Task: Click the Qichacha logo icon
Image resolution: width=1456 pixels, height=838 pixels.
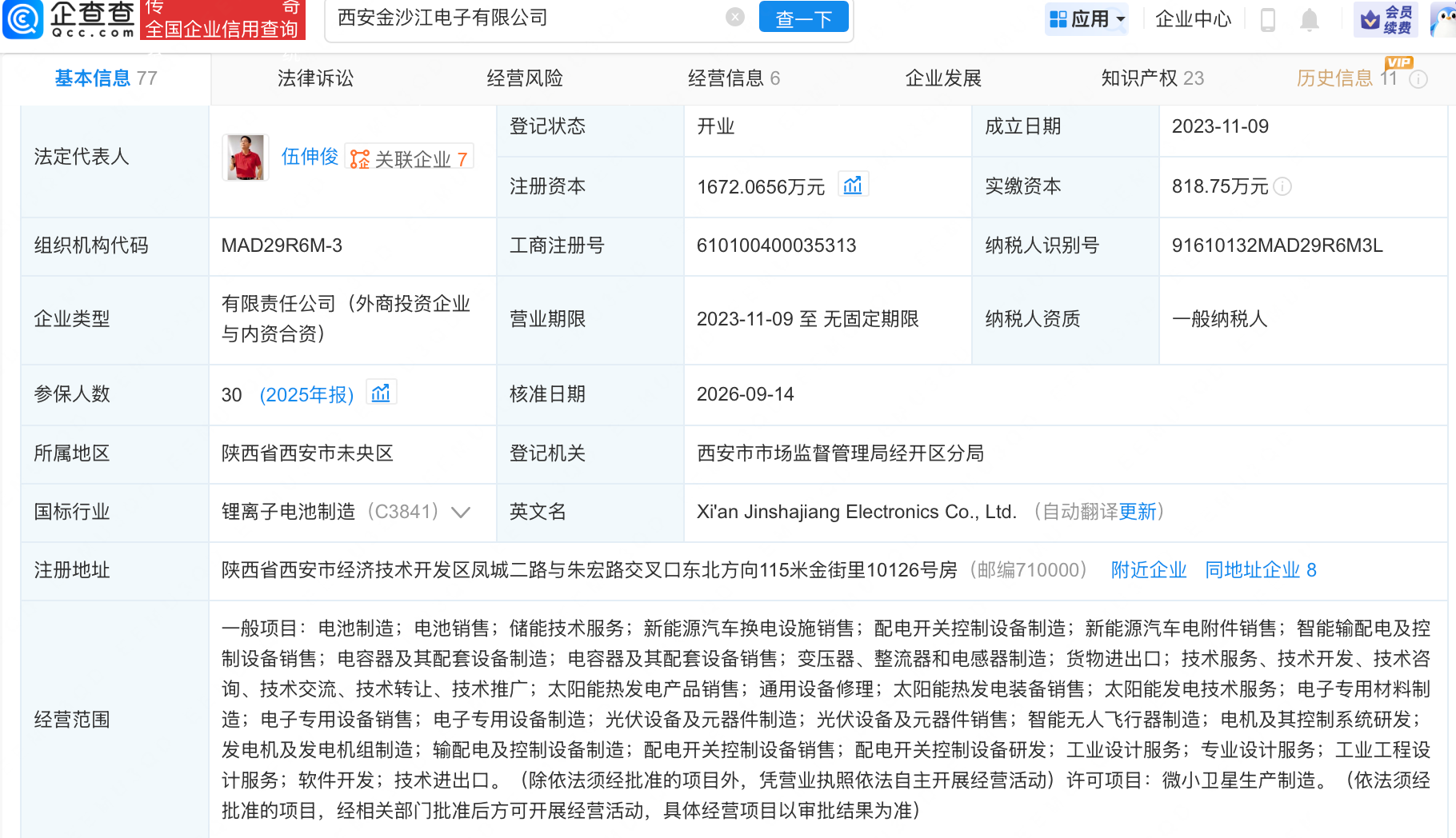Action: pyautogui.click(x=23, y=19)
